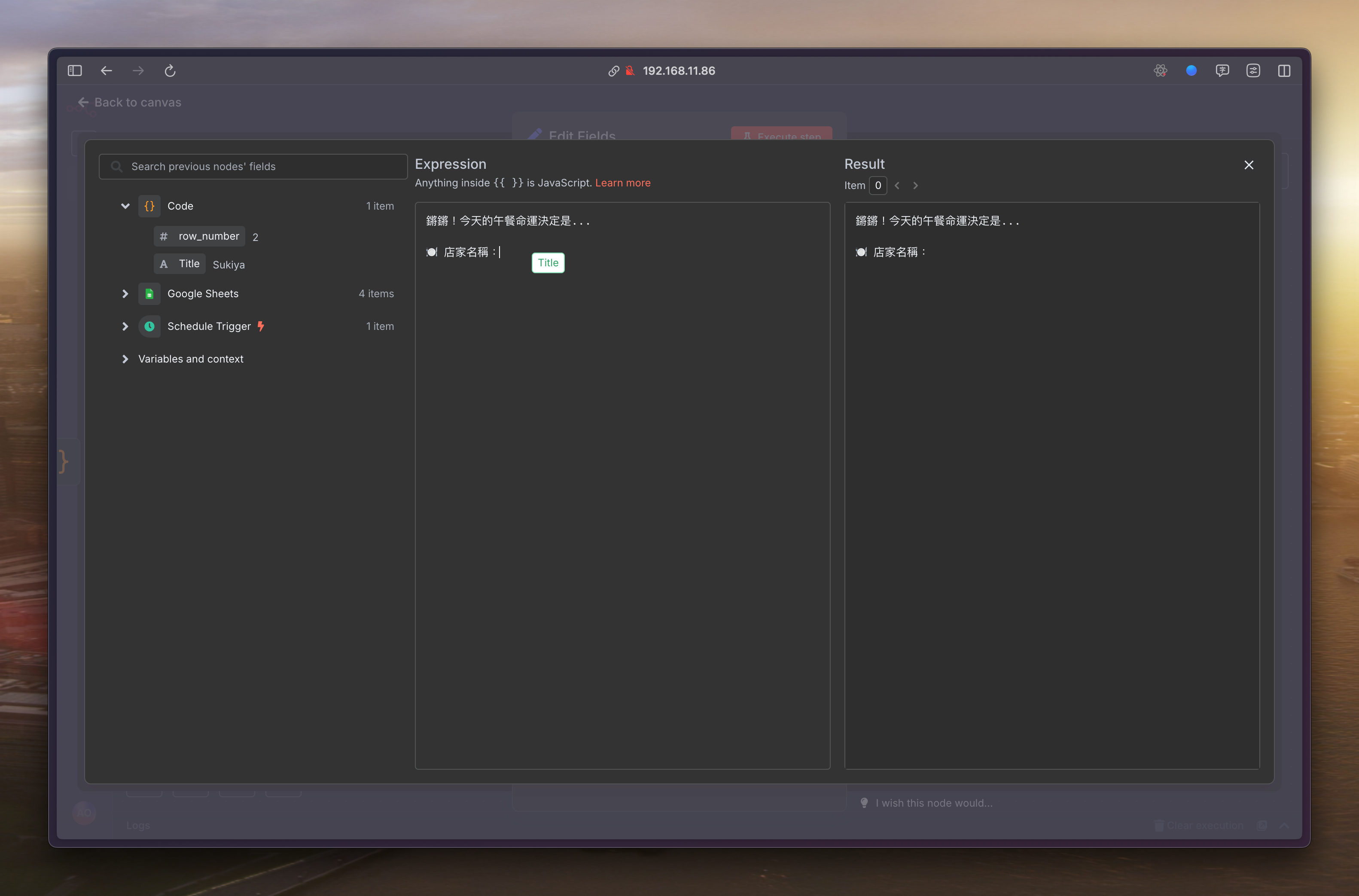Screen dimensions: 1359x896
Task: Open the Learn more link
Action: 623,183
